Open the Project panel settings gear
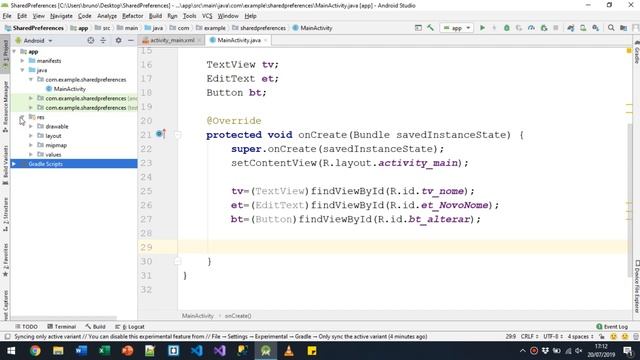This screenshot has height=360, width=640. click(118, 40)
